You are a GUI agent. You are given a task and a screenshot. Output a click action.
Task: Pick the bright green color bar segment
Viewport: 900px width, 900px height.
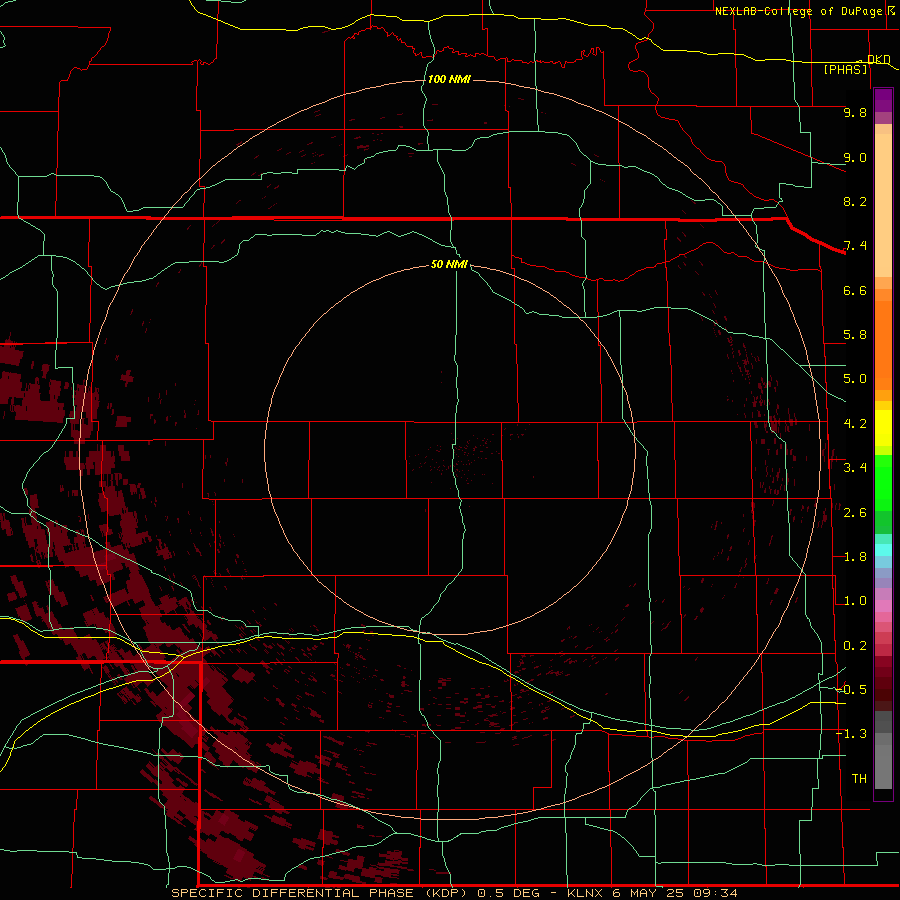tap(883, 484)
